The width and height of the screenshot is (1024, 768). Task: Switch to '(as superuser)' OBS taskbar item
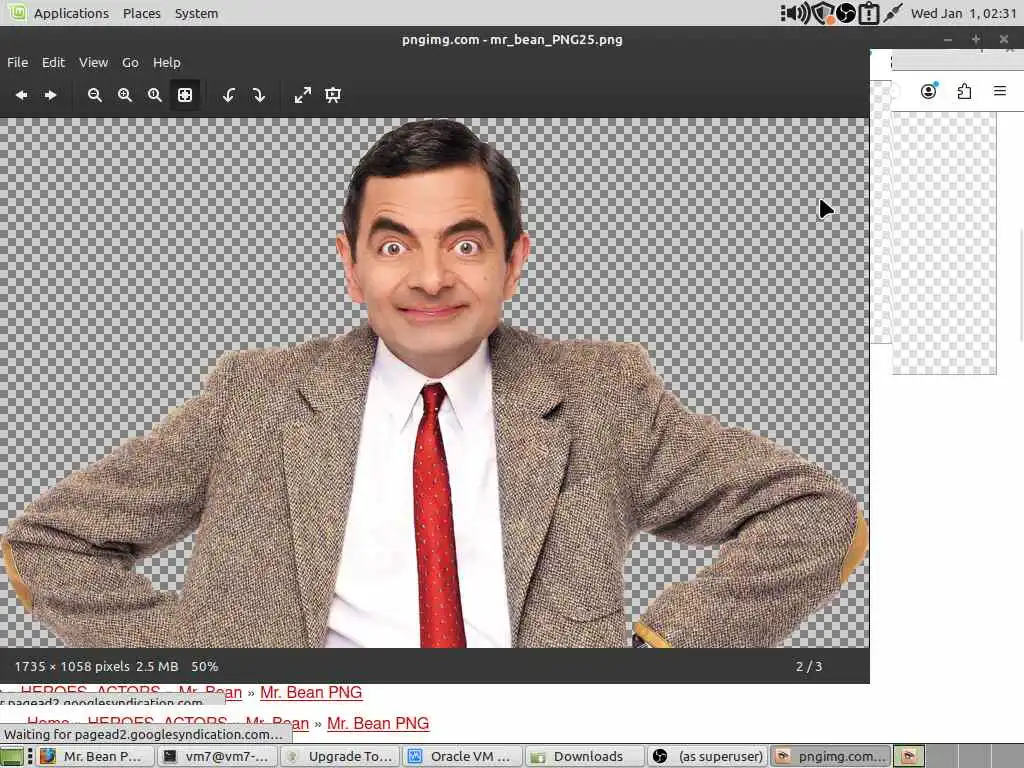coord(708,756)
